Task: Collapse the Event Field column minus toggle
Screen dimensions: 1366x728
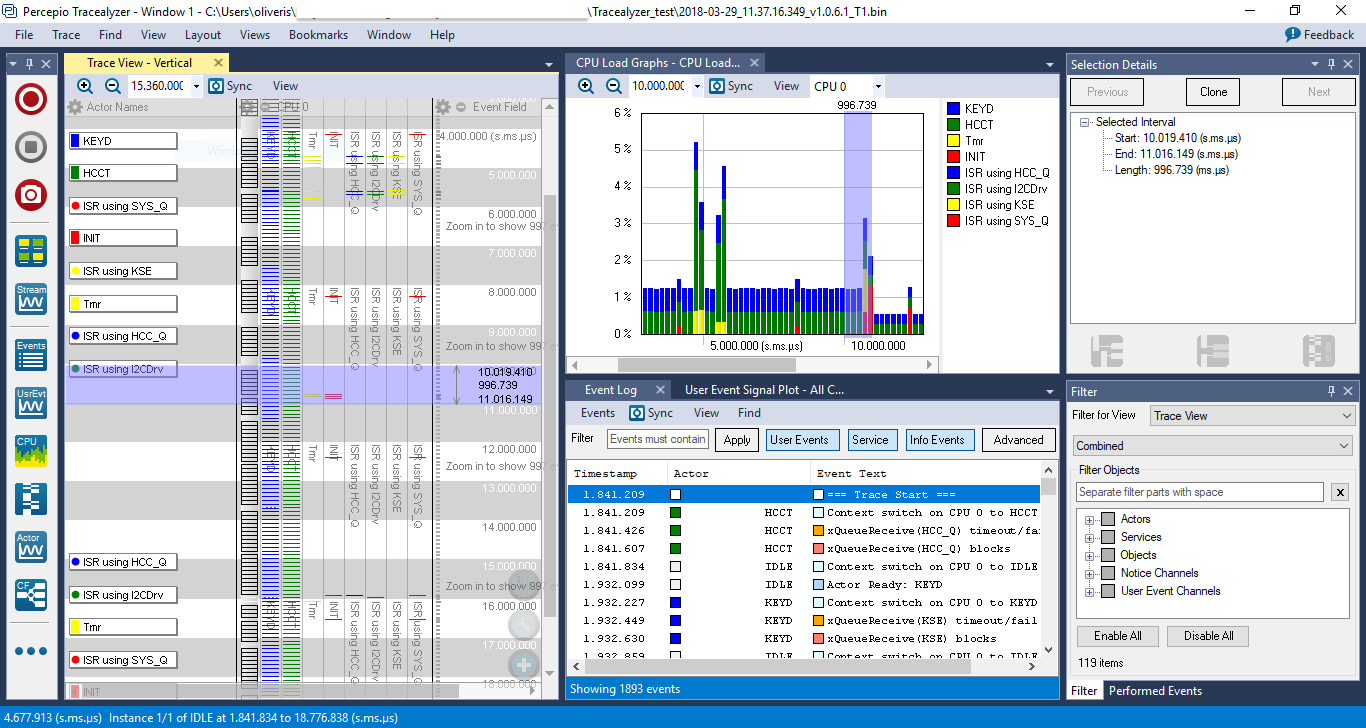Action: (x=461, y=107)
